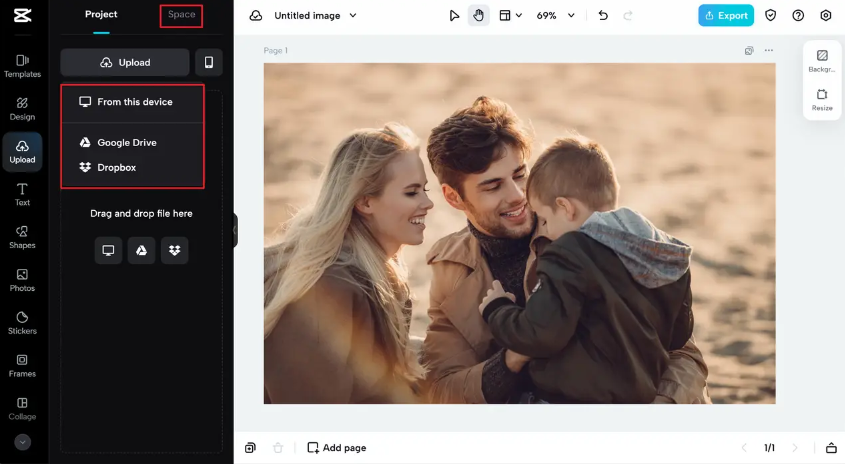
Task: Go to next page arrow
Action: tap(795, 448)
